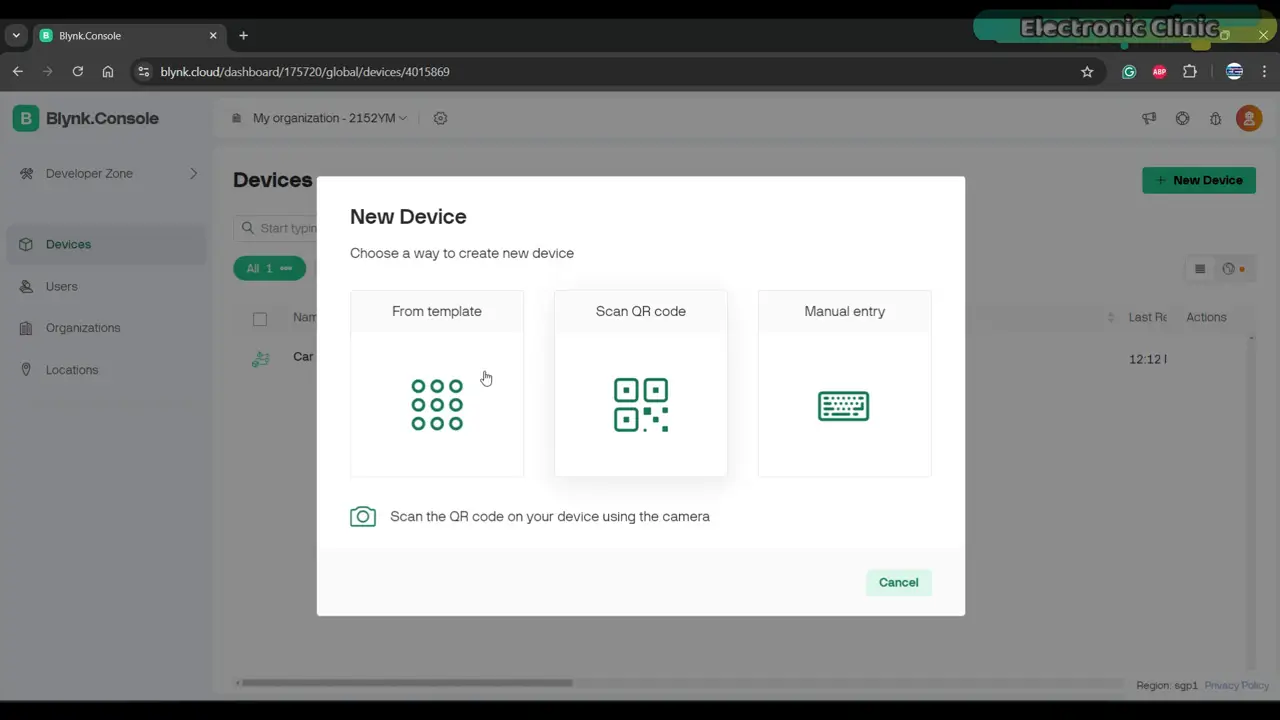Open organization settings gear icon
1280x720 pixels.
440,118
